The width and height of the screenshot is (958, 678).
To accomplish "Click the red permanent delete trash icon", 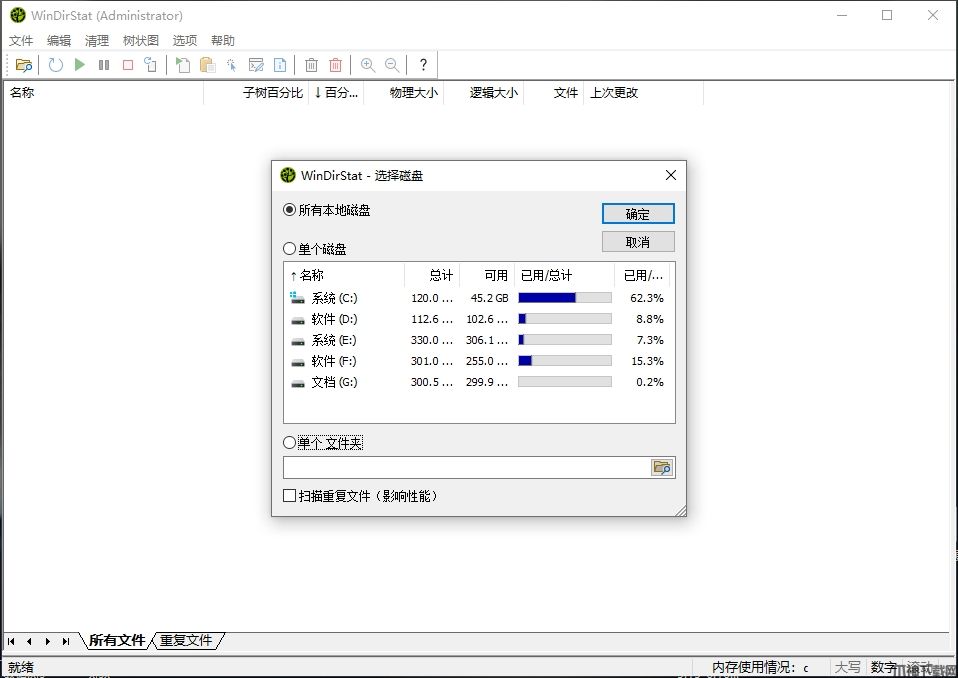I will point(335,65).
